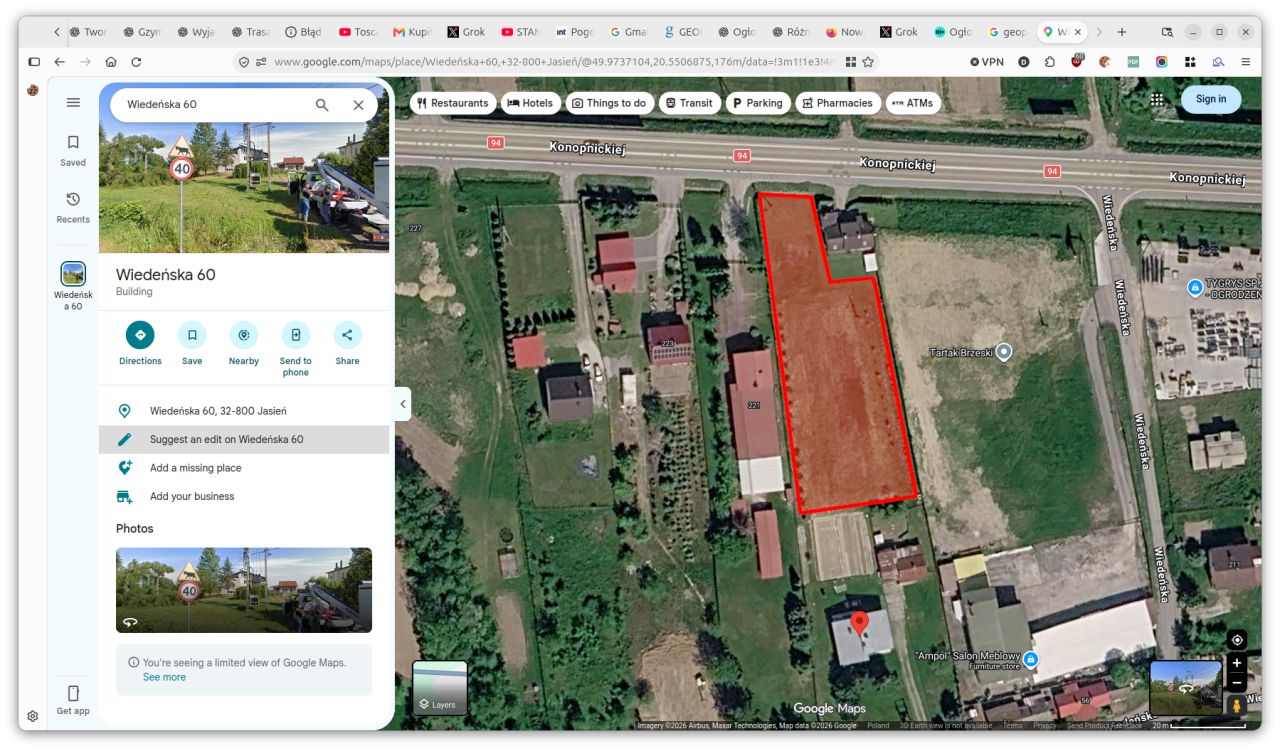Share Wiedeńska 60 location
The width and height of the screenshot is (1280, 751).
click(x=348, y=343)
